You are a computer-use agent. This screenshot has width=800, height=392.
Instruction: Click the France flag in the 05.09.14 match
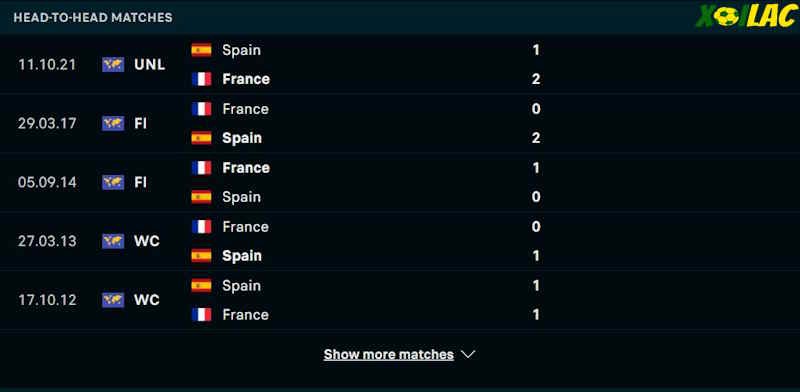click(x=202, y=167)
